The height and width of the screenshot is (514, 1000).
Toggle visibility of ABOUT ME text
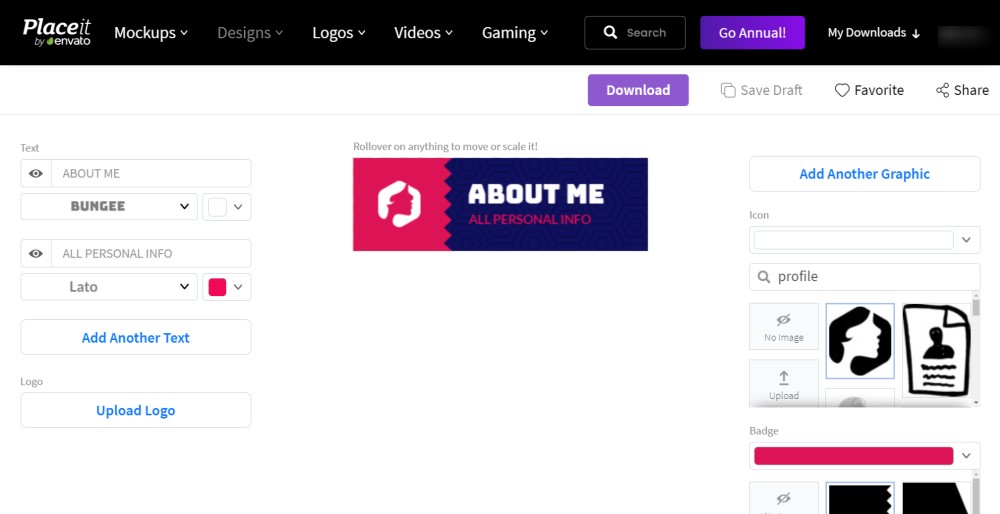click(x=36, y=173)
